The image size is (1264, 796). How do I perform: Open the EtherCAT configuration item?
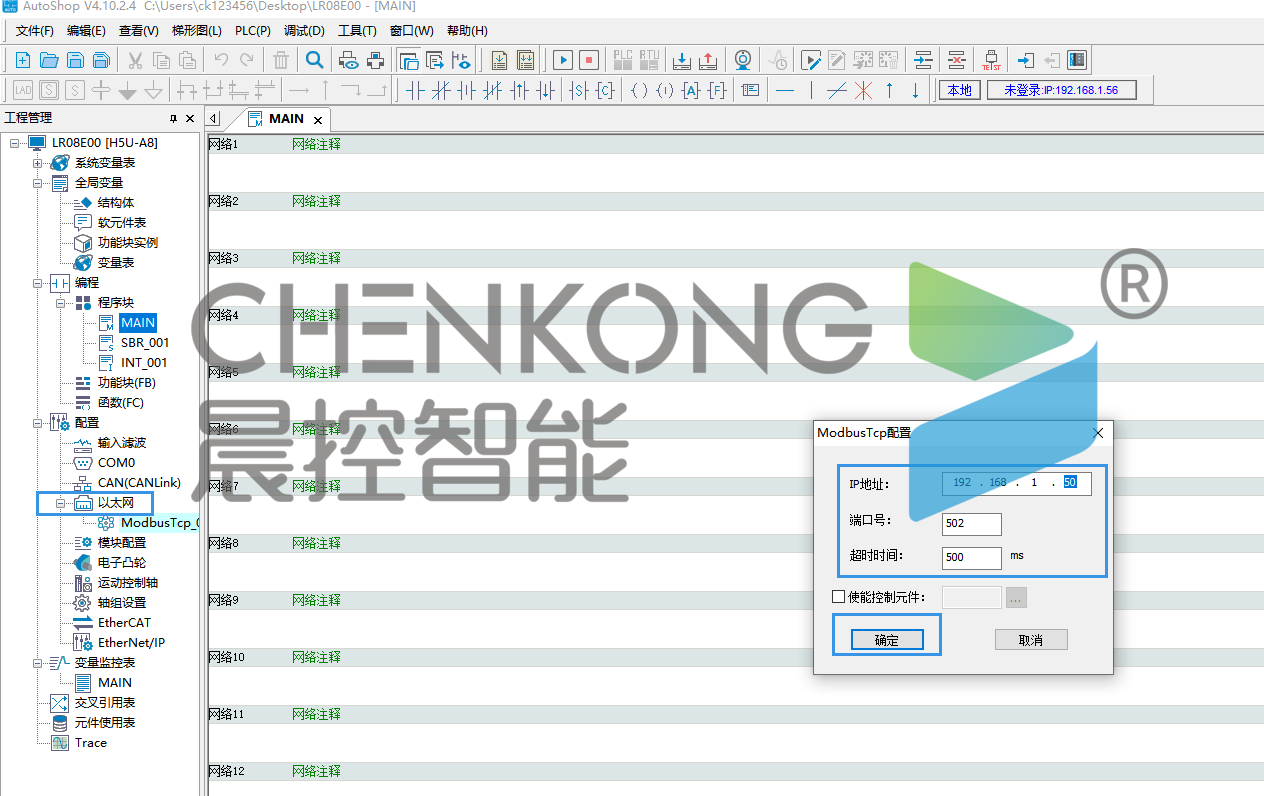tap(124, 623)
